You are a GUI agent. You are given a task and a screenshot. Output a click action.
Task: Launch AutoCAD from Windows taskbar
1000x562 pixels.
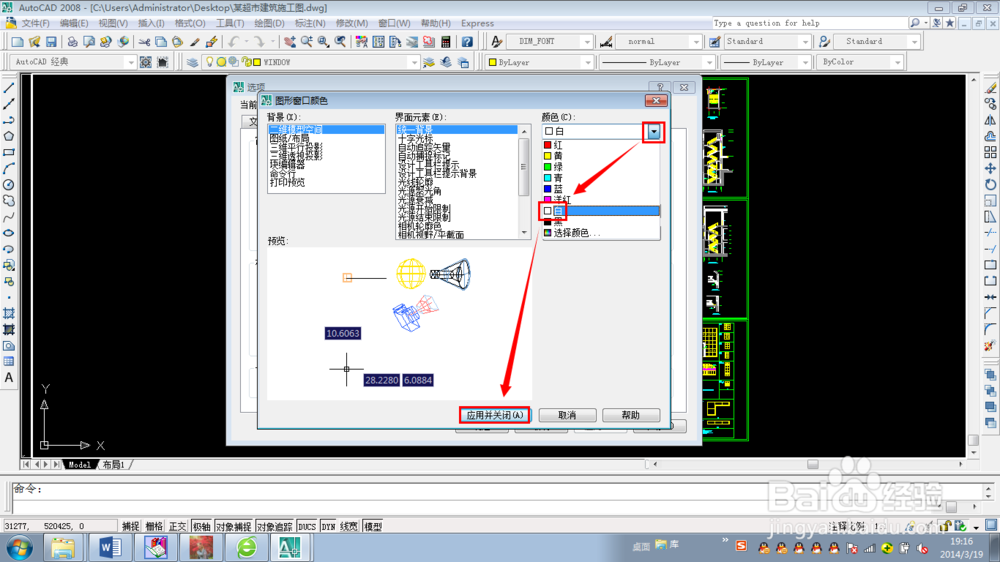coord(290,547)
